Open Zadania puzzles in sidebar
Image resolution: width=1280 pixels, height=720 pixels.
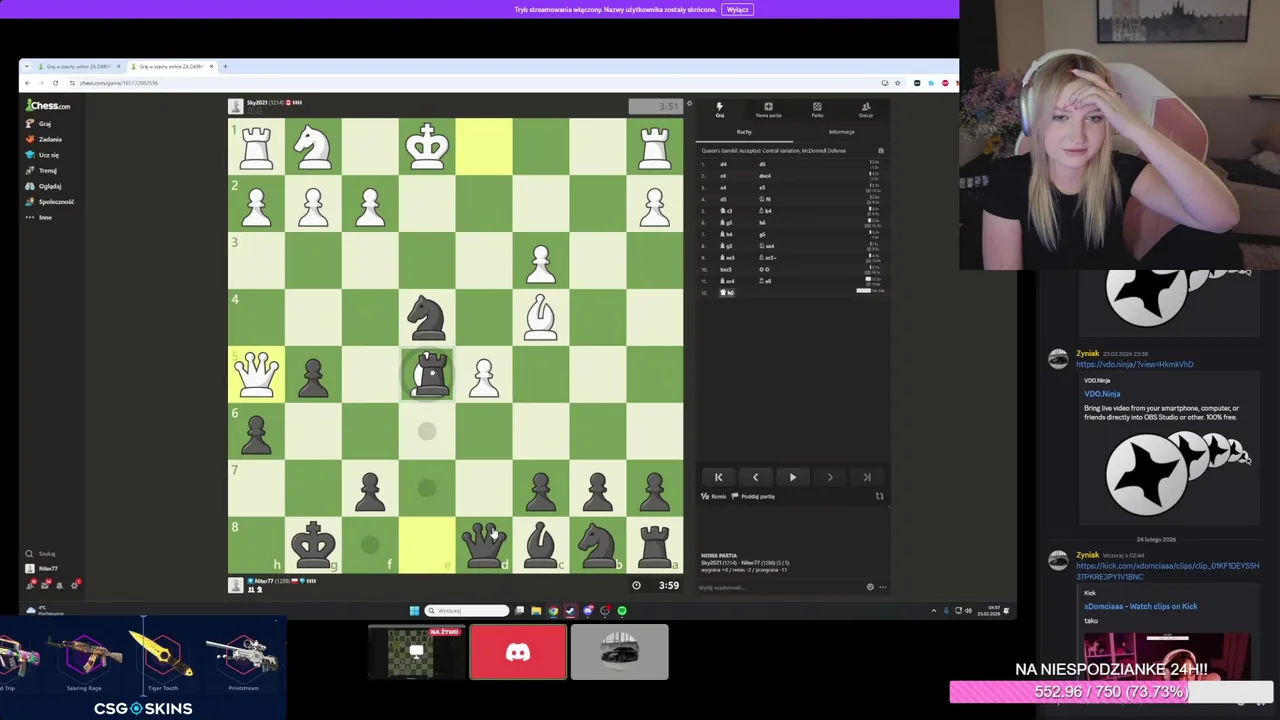pos(43,139)
